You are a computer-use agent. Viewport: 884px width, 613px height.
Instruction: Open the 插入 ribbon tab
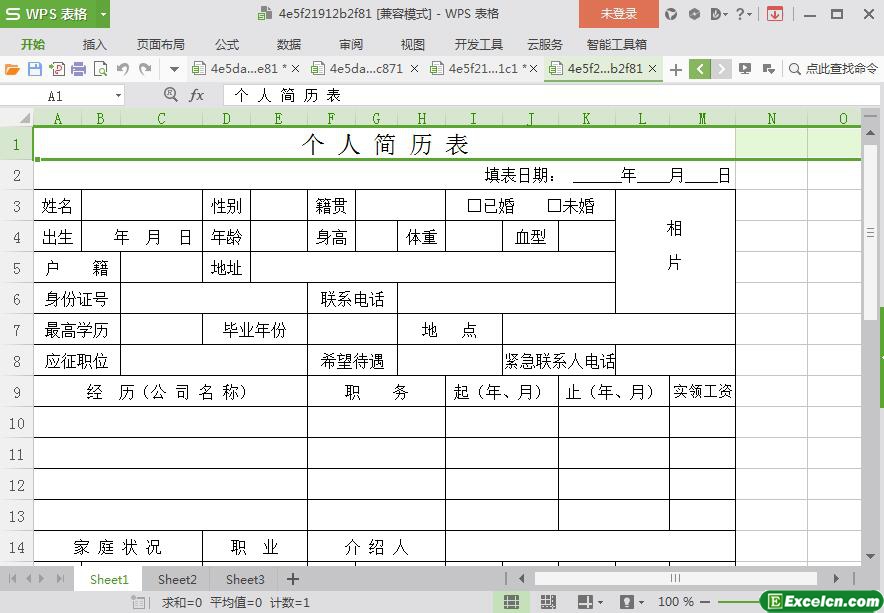pos(94,45)
